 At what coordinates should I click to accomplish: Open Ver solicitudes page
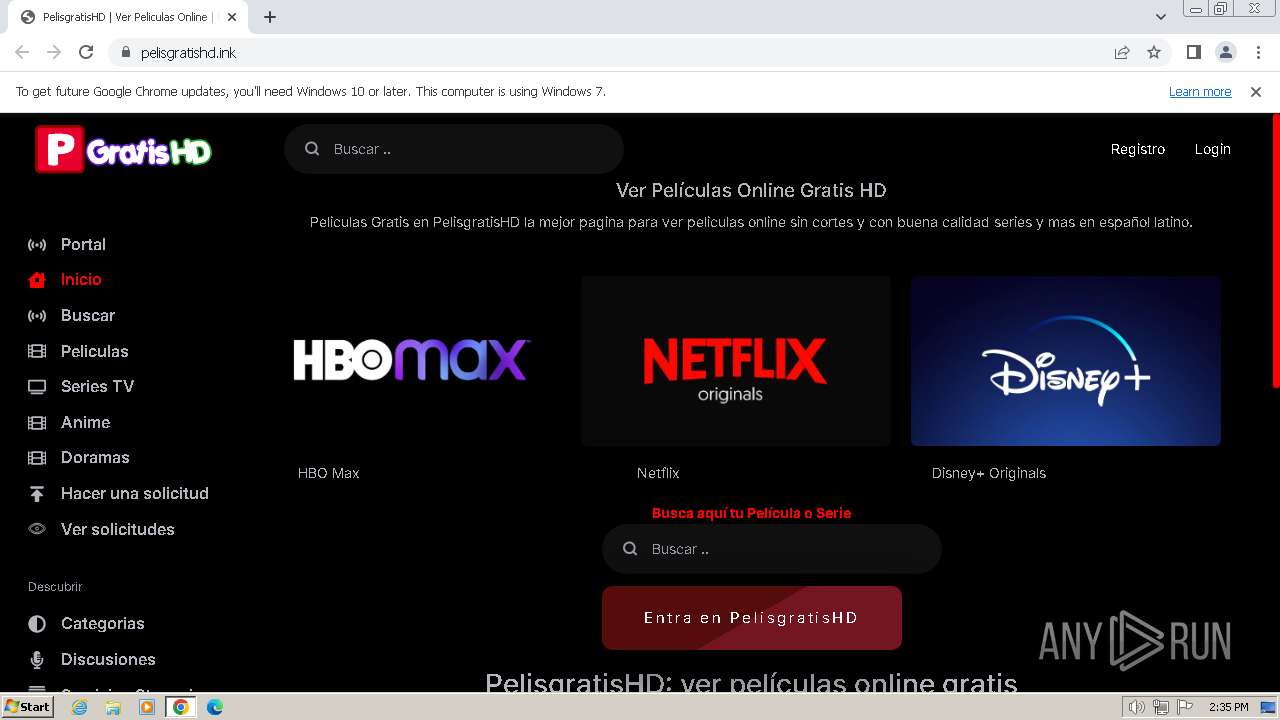coord(118,530)
